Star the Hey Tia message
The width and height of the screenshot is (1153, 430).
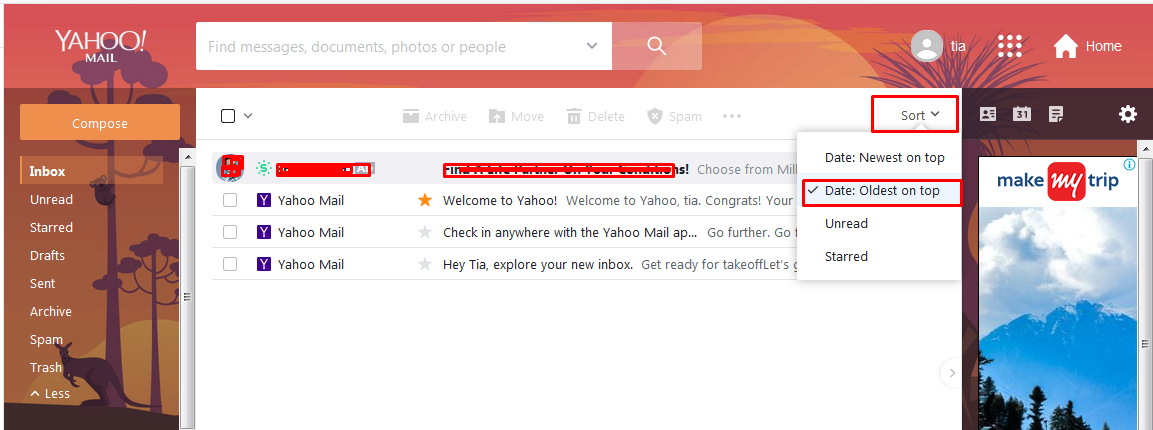pos(424,264)
